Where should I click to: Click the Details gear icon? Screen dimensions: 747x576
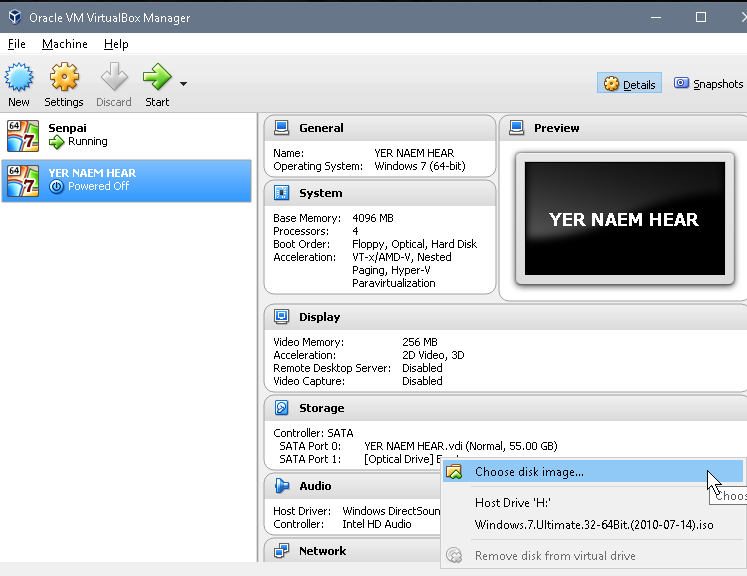pyautogui.click(x=611, y=84)
